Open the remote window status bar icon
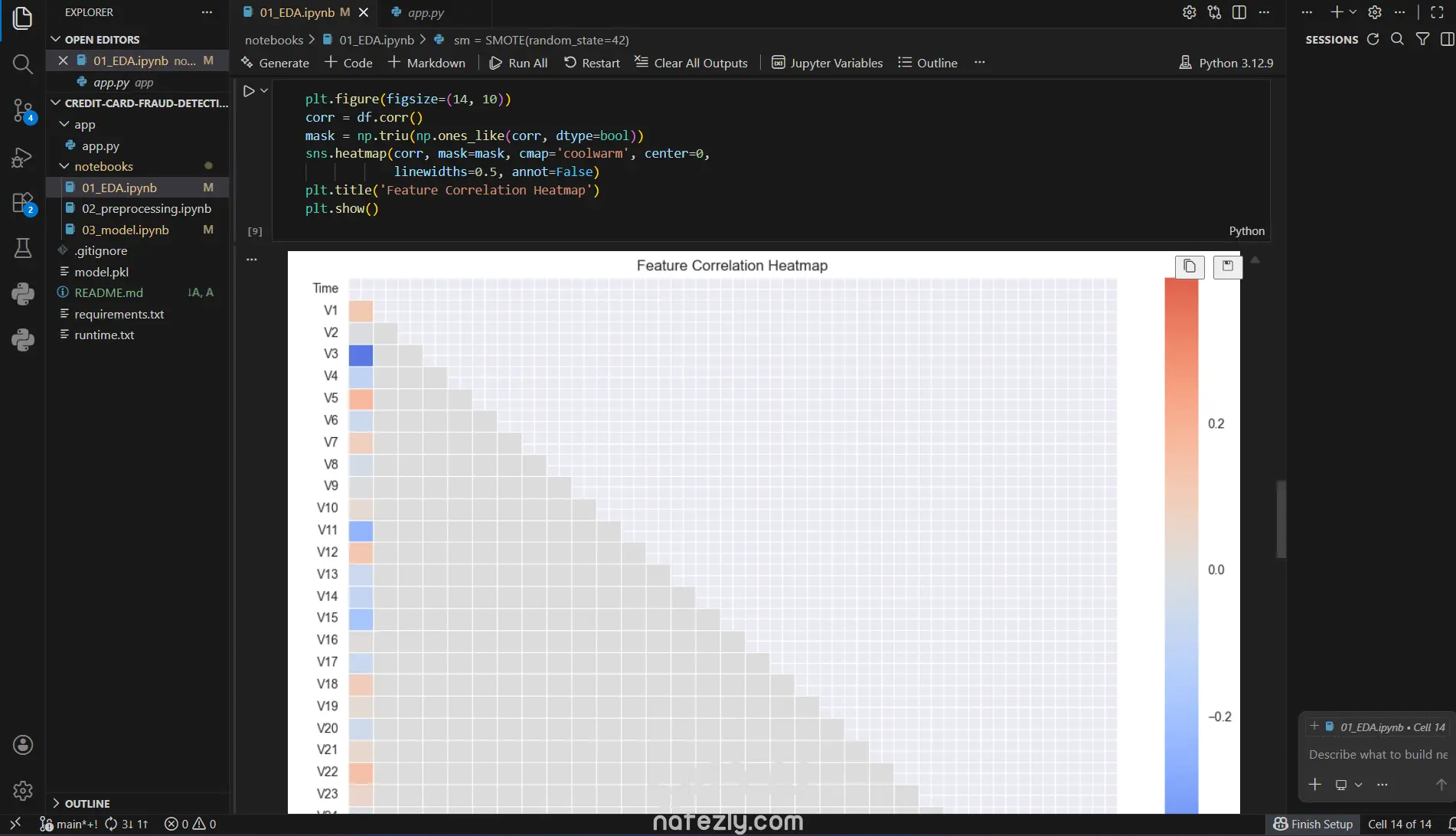The image size is (1456, 836). [x=15, y=824]
